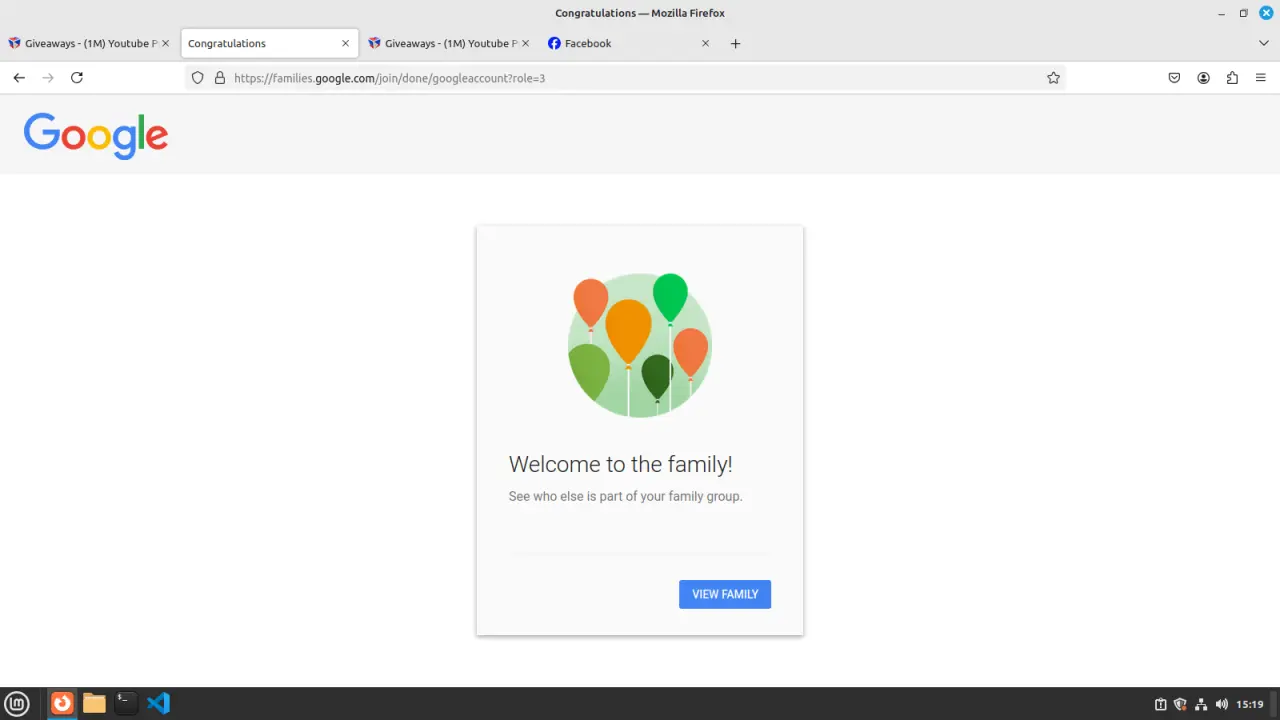Switch to the first Giveaways YouTube tab
1280x720 pixels.
click(x=90, y=44)
